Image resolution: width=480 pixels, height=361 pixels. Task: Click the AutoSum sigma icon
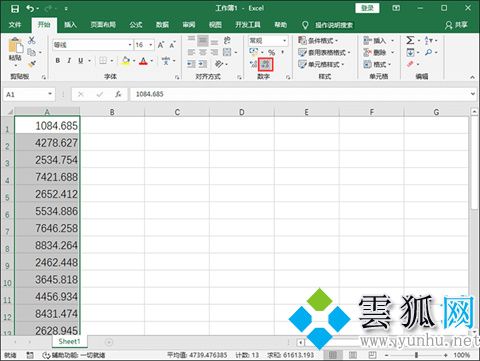tap(410, 40)
